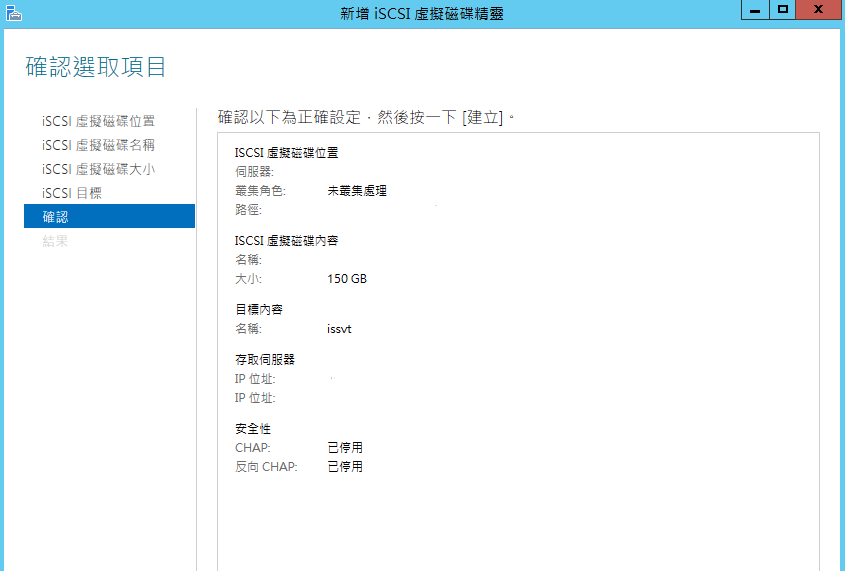Click the target name issvt
Screen dimensions: 845x571
click(x=339, y=329)
